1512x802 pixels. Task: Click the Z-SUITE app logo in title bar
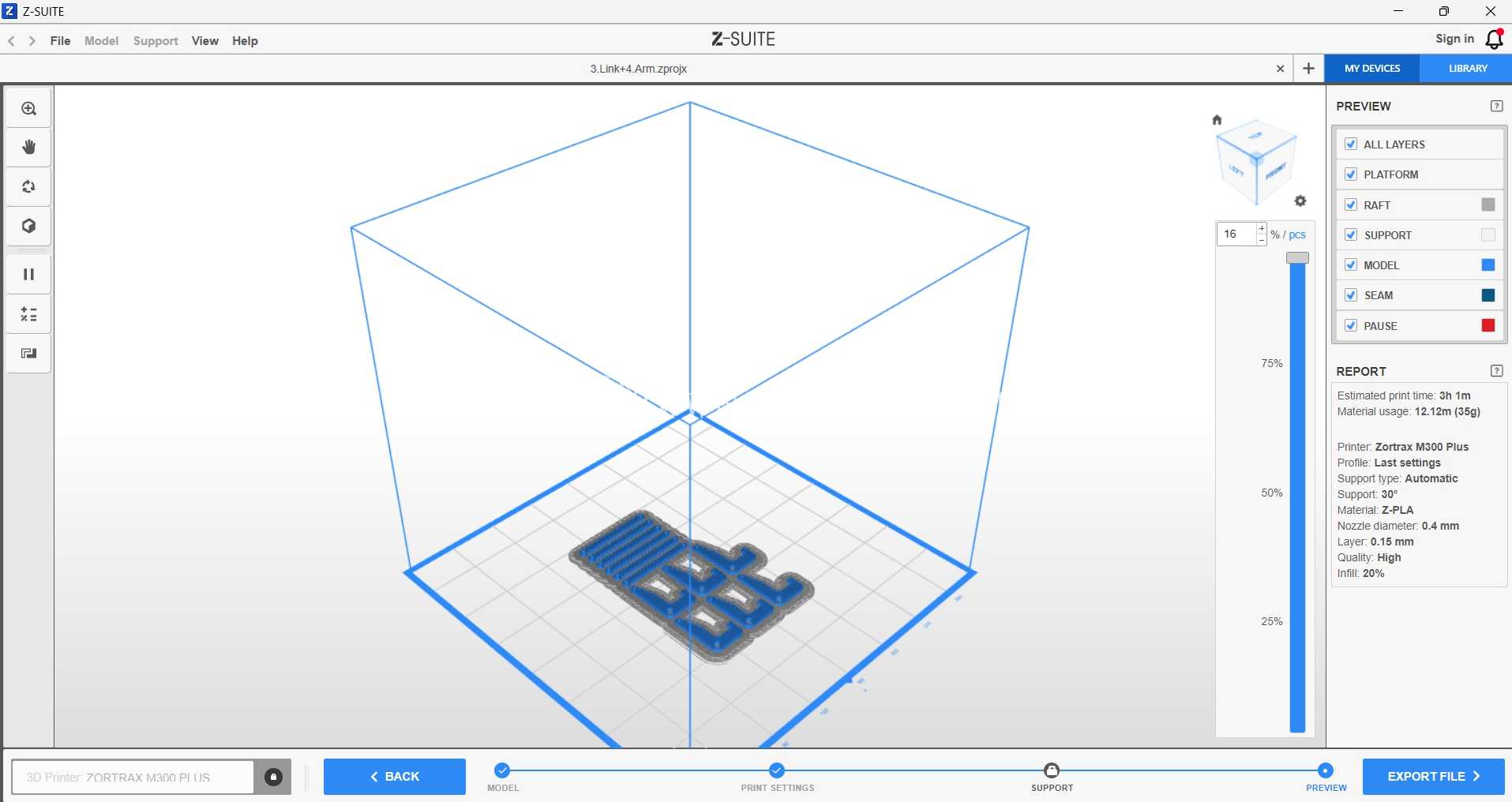coord(10,11)
